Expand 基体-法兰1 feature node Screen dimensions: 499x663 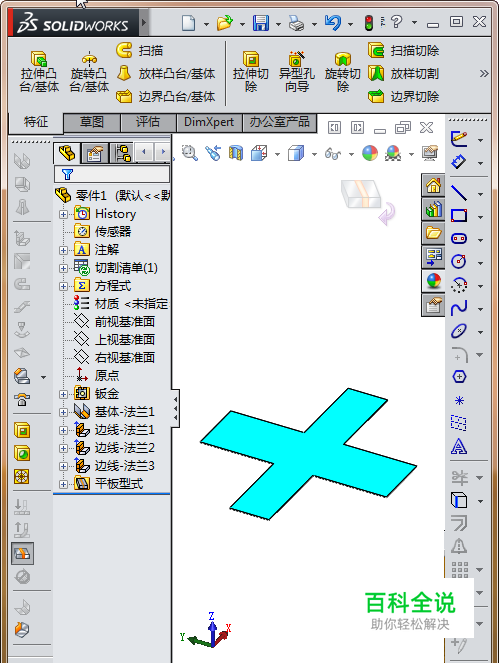(x=63, y=412)
